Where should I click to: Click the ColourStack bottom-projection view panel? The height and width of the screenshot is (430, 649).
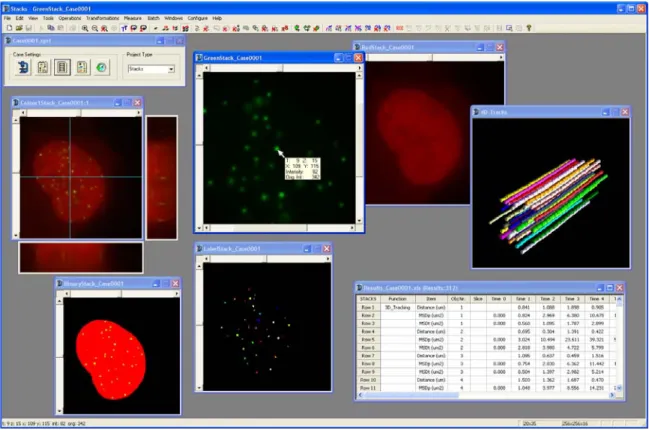point(81,257)
